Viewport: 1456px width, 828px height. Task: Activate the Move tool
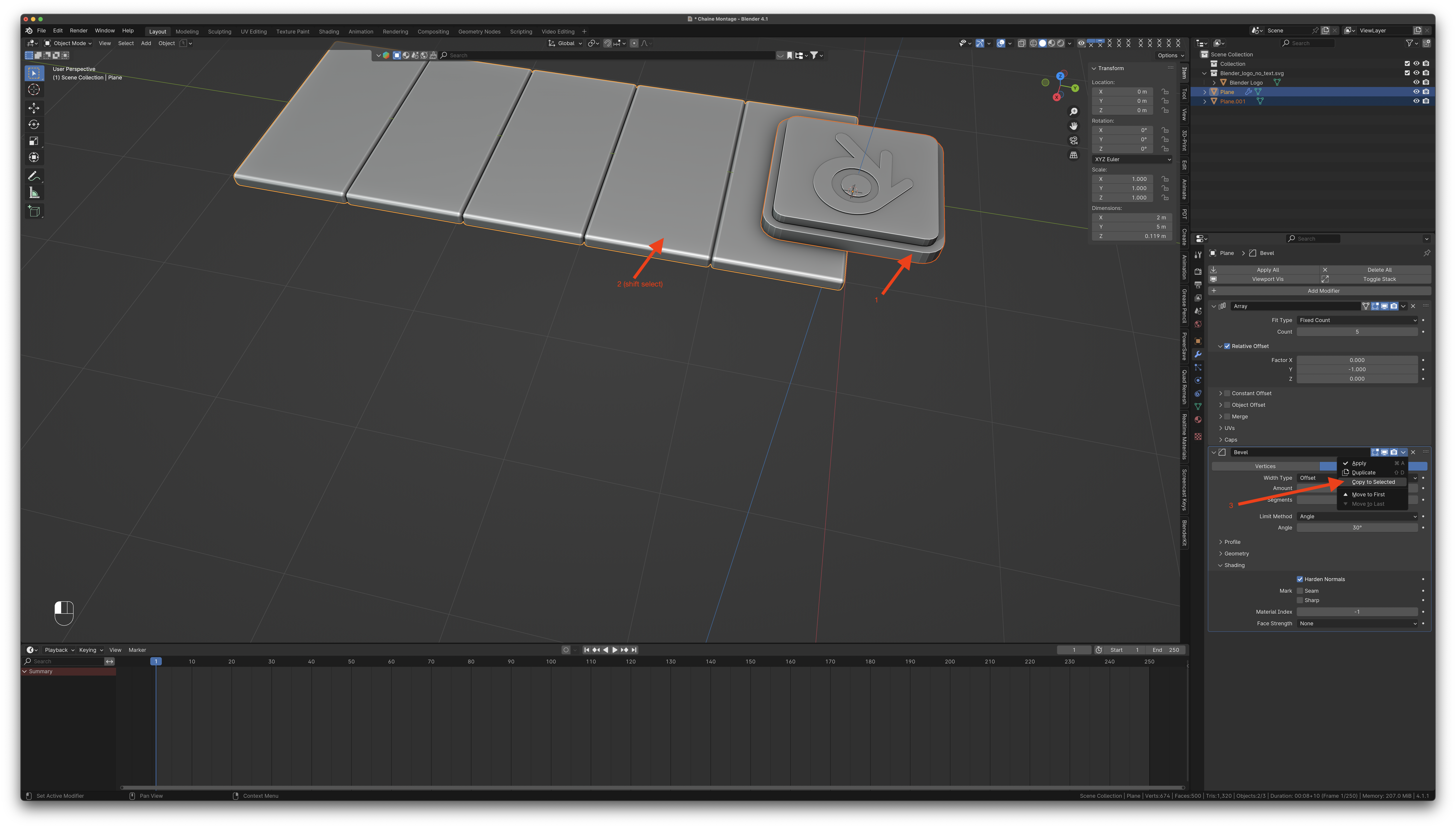pyautogui.click(x=34, y=108)
